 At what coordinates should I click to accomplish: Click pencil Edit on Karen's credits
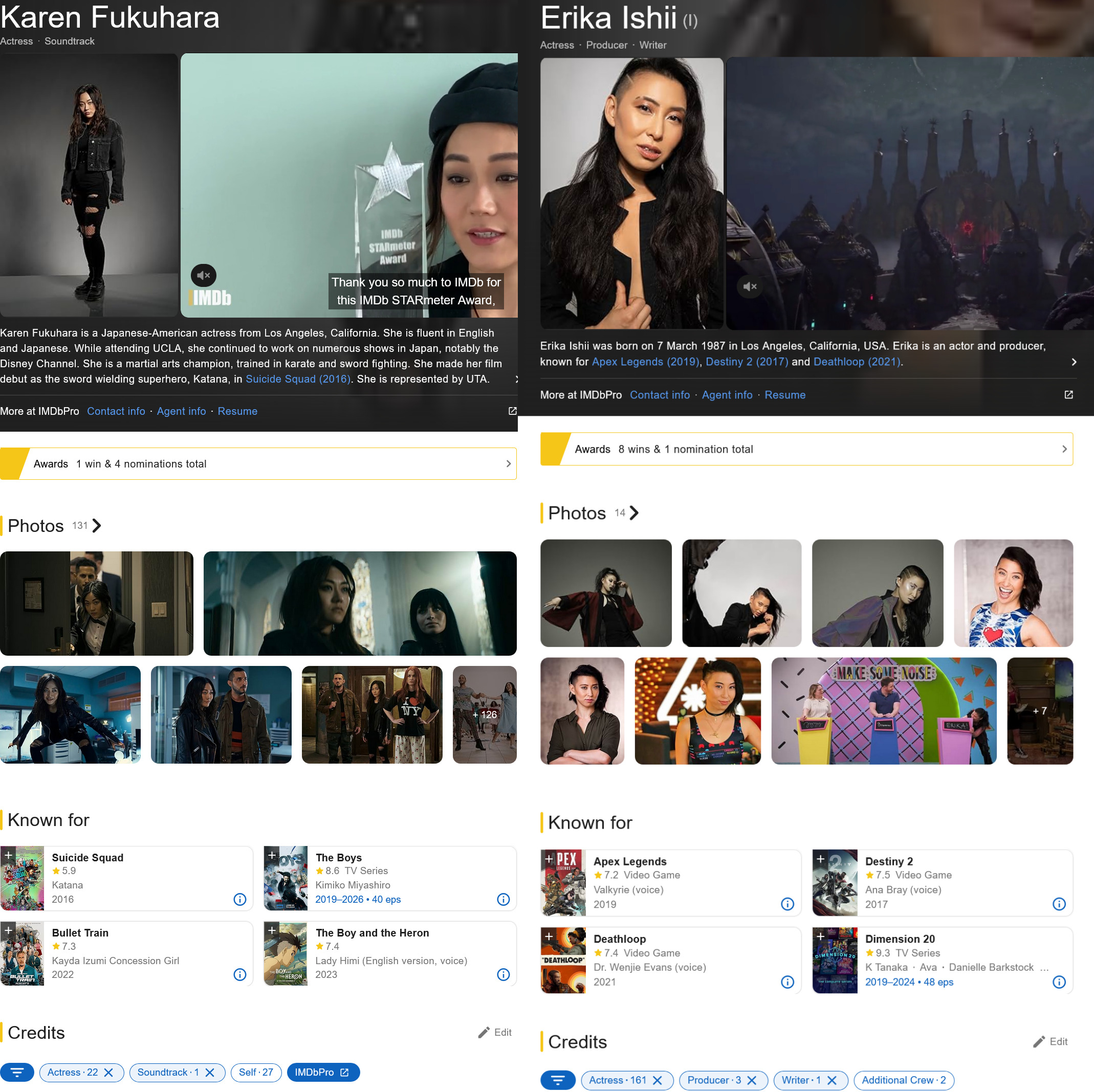pyautogui.click(x=495, y=1032)
